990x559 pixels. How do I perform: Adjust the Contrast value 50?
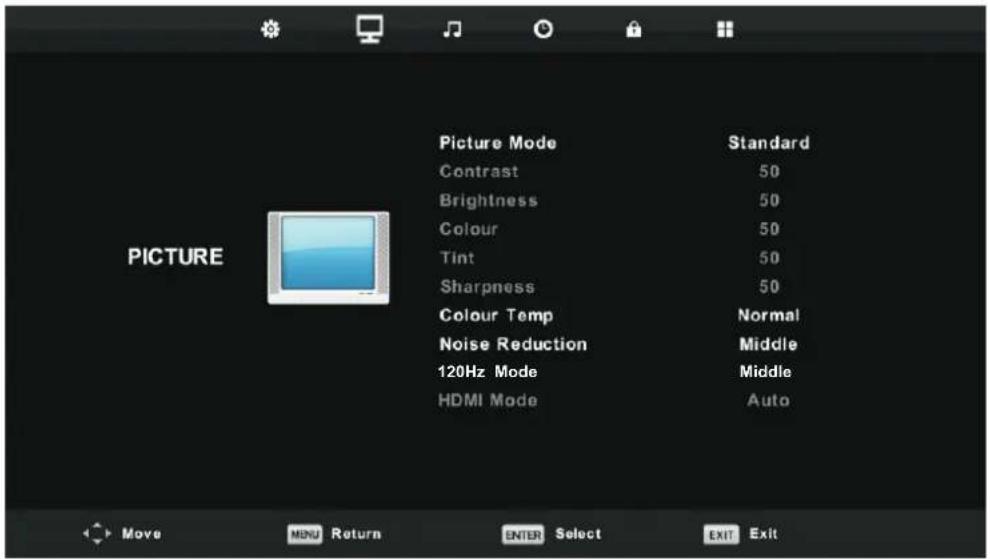coord(769,171)
